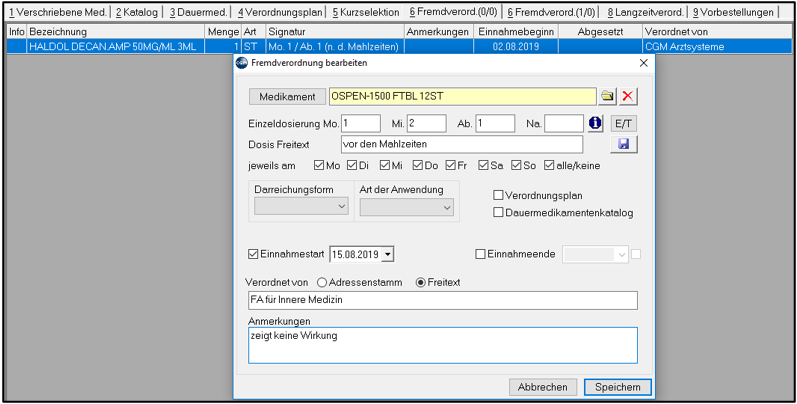The image size is (797, 404).
Task: Enable the Dauermedikamentenkatalog checkbox
Action: pos(498,212)
